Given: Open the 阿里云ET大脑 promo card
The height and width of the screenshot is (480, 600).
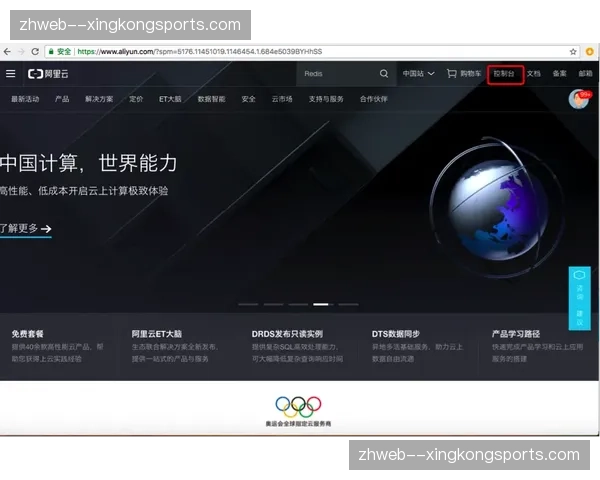Looking at the screenshot, I should (176, 346).
